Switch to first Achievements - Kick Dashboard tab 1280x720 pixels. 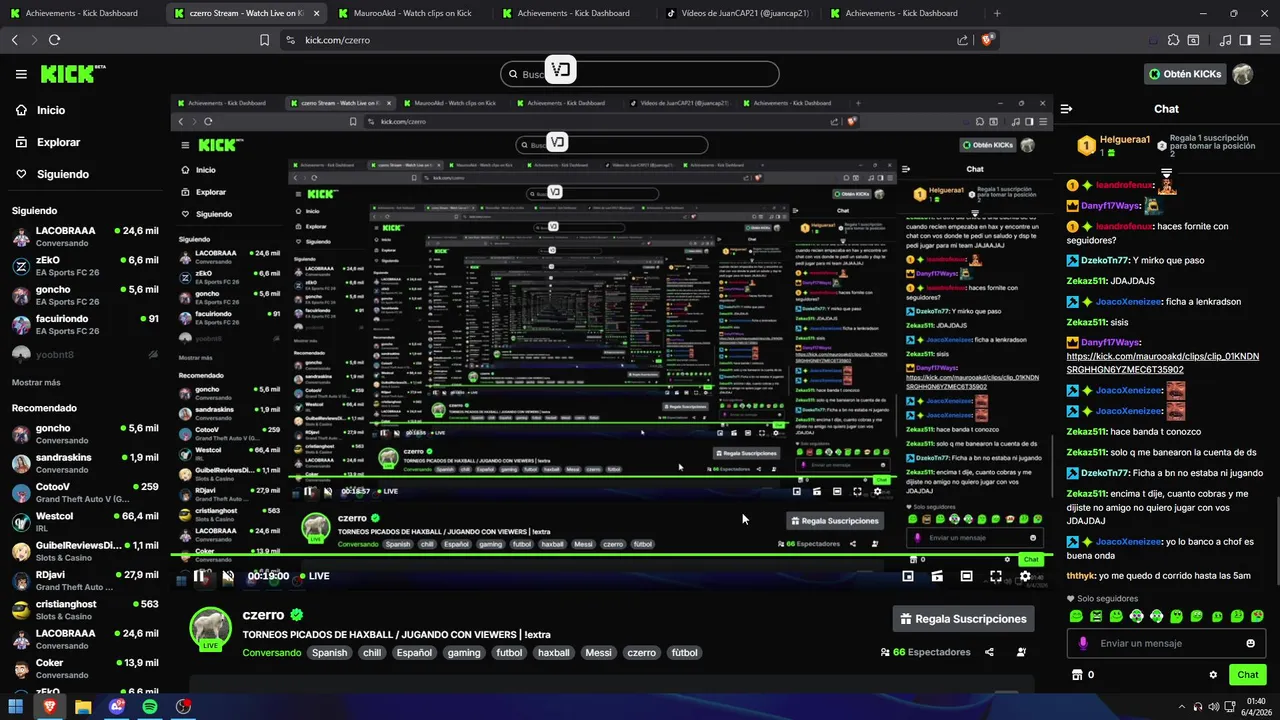82,13
